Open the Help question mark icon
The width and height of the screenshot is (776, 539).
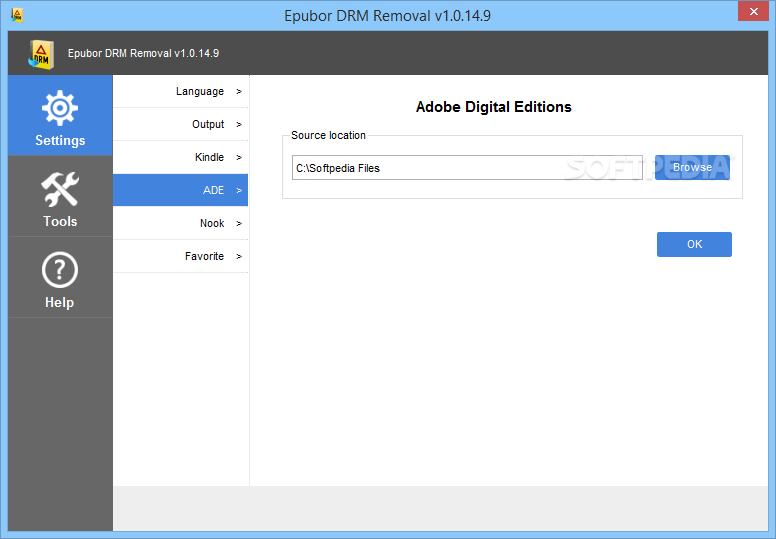coord(59,270)
